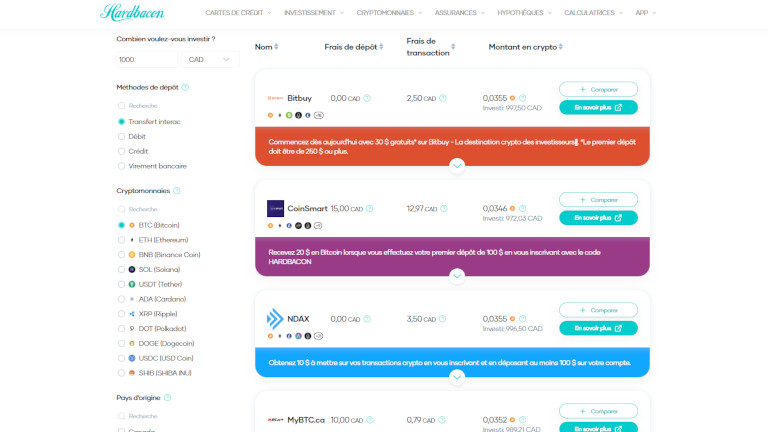Click the Hardbacon logo
The image size is (768, 432).
(x=132, y=12)
